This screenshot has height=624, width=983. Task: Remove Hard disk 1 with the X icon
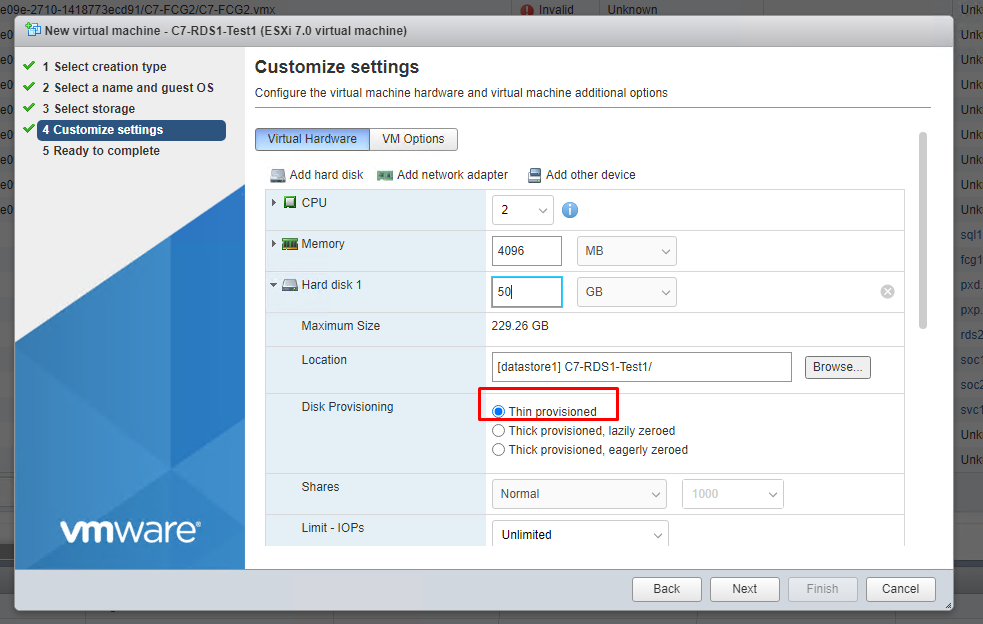[887, 292]
